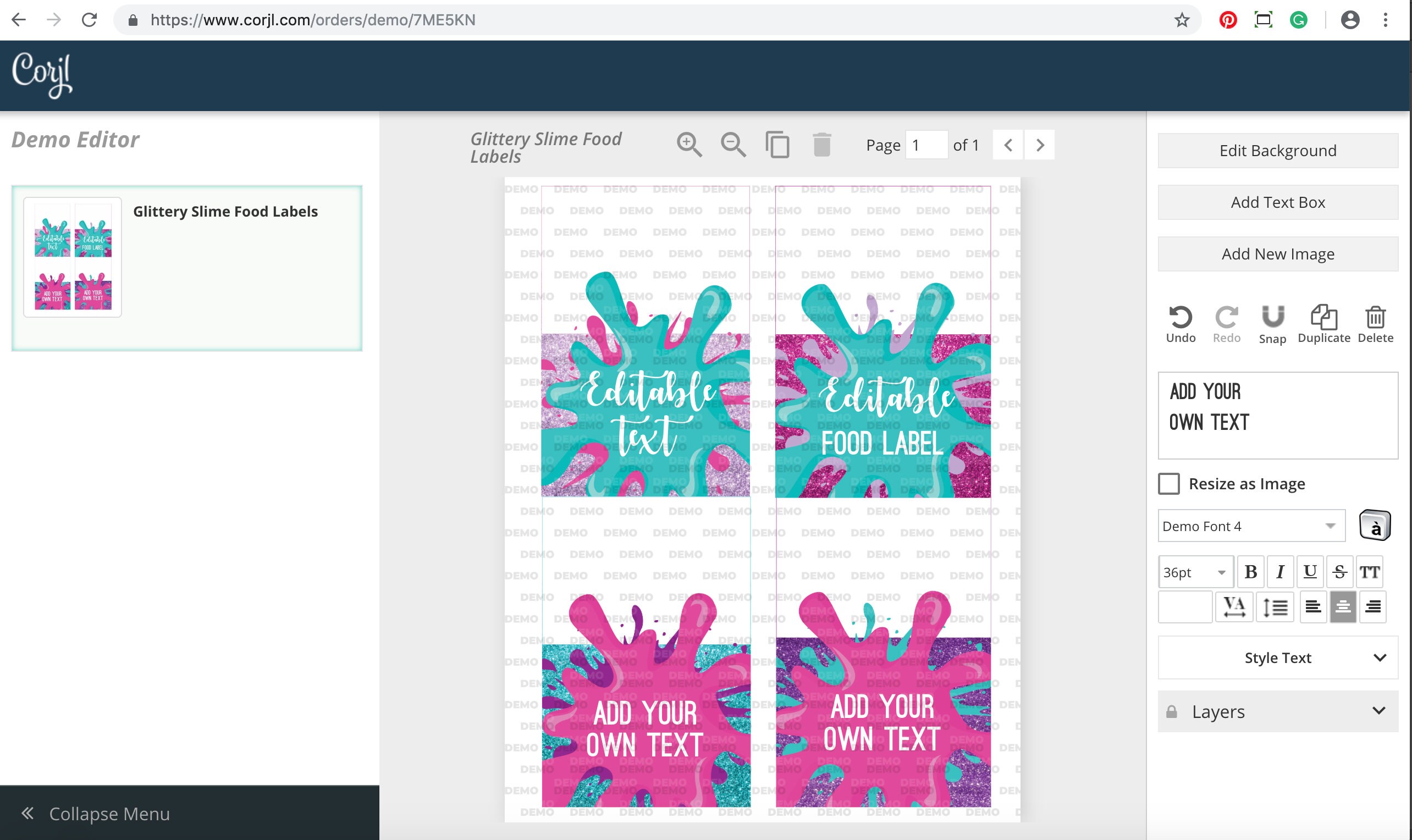Toggle bold text formatting
1412x840 pixels.
(1251, 572)
